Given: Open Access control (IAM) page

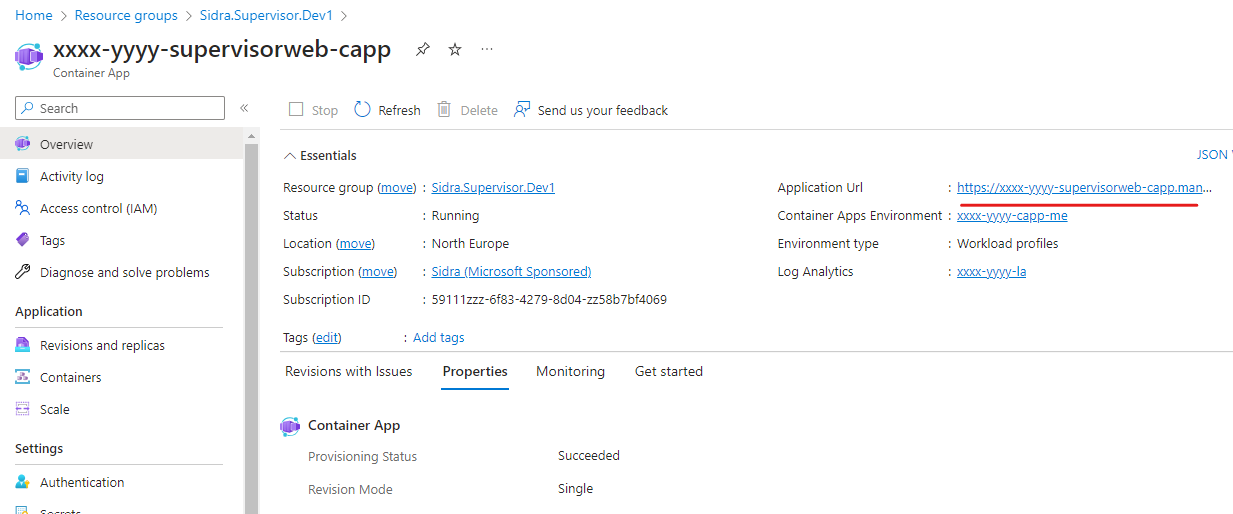Looking at the screenshot, I should pyautogui.click(x=98, y=208).
